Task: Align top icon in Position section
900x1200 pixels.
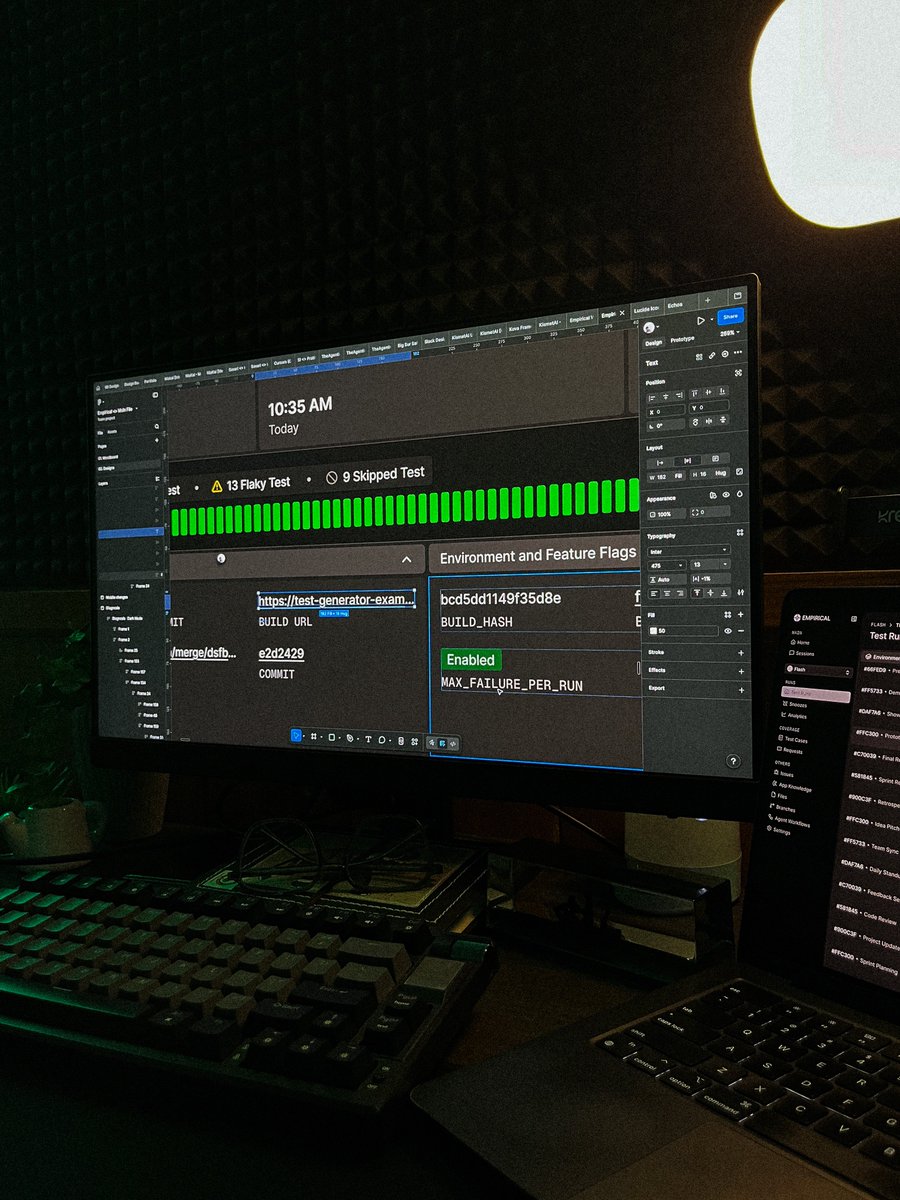Action: pyautogui.click(x=694, y=393)
